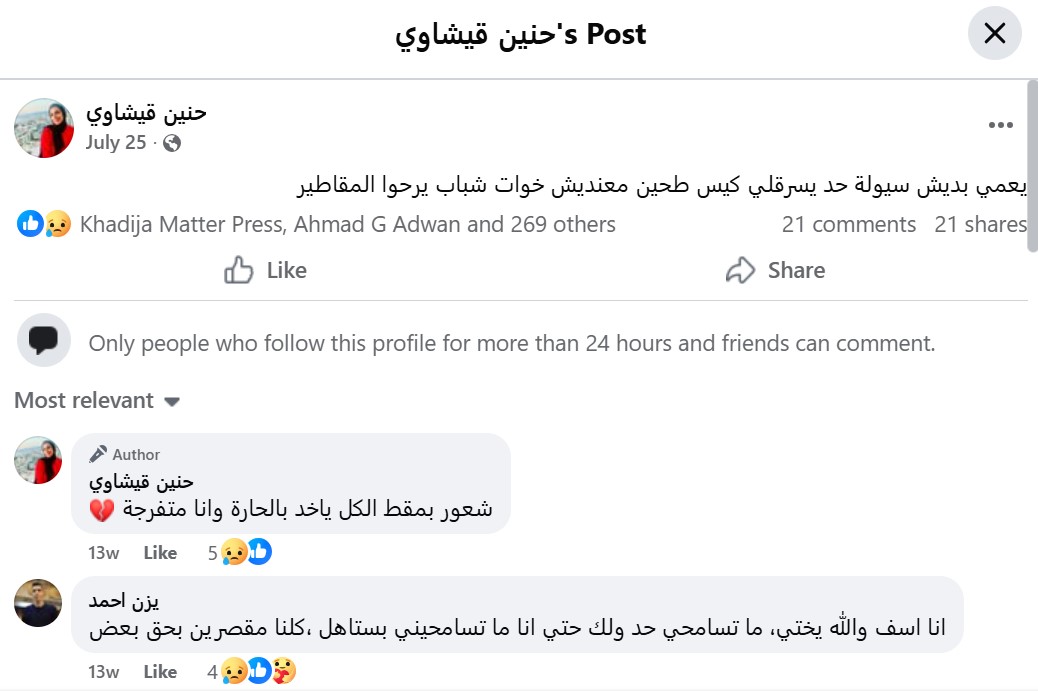Click the Share arrow icon
1038x691 pixels.
pyautogui.click(x=740, y=270)
